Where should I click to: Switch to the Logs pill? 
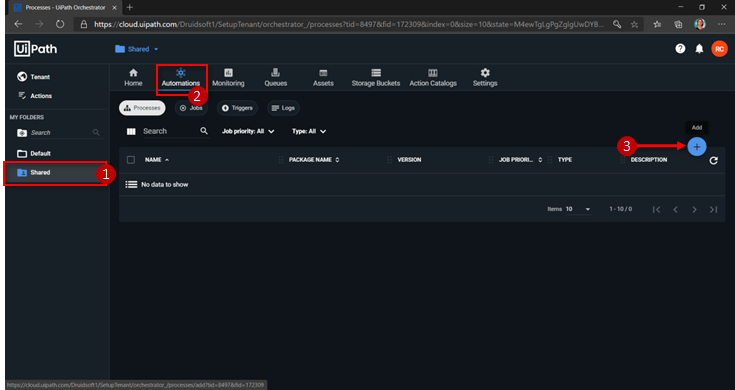coord(283,108)
